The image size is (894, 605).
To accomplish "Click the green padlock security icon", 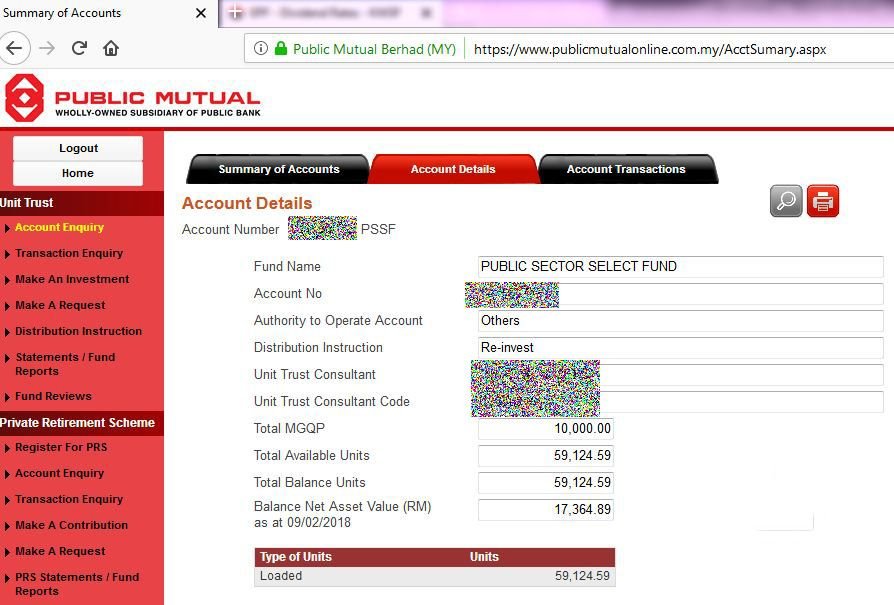I will tap(281, 48).
